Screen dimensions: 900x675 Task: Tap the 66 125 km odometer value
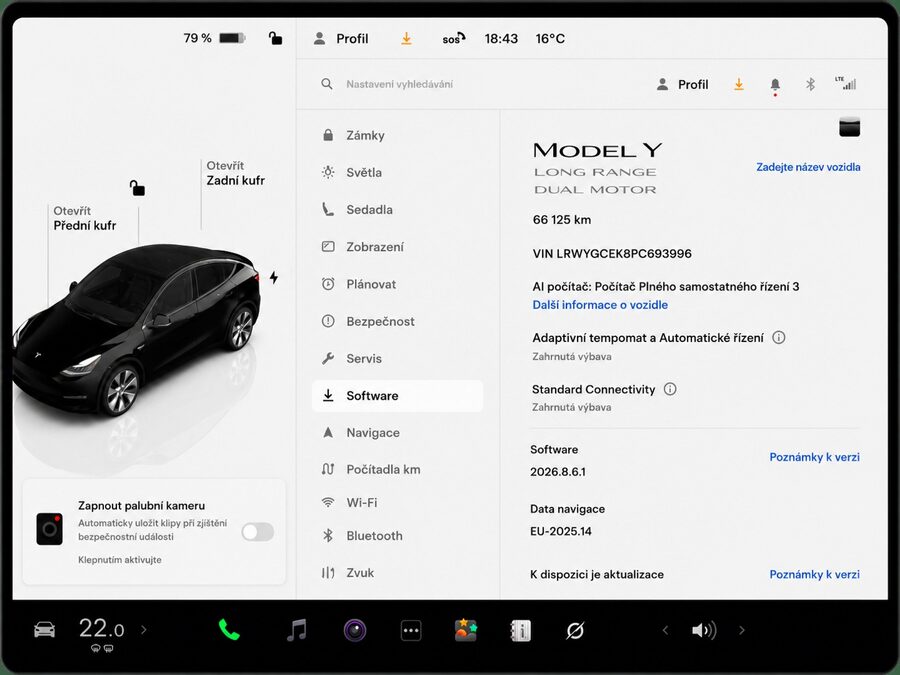561,220
